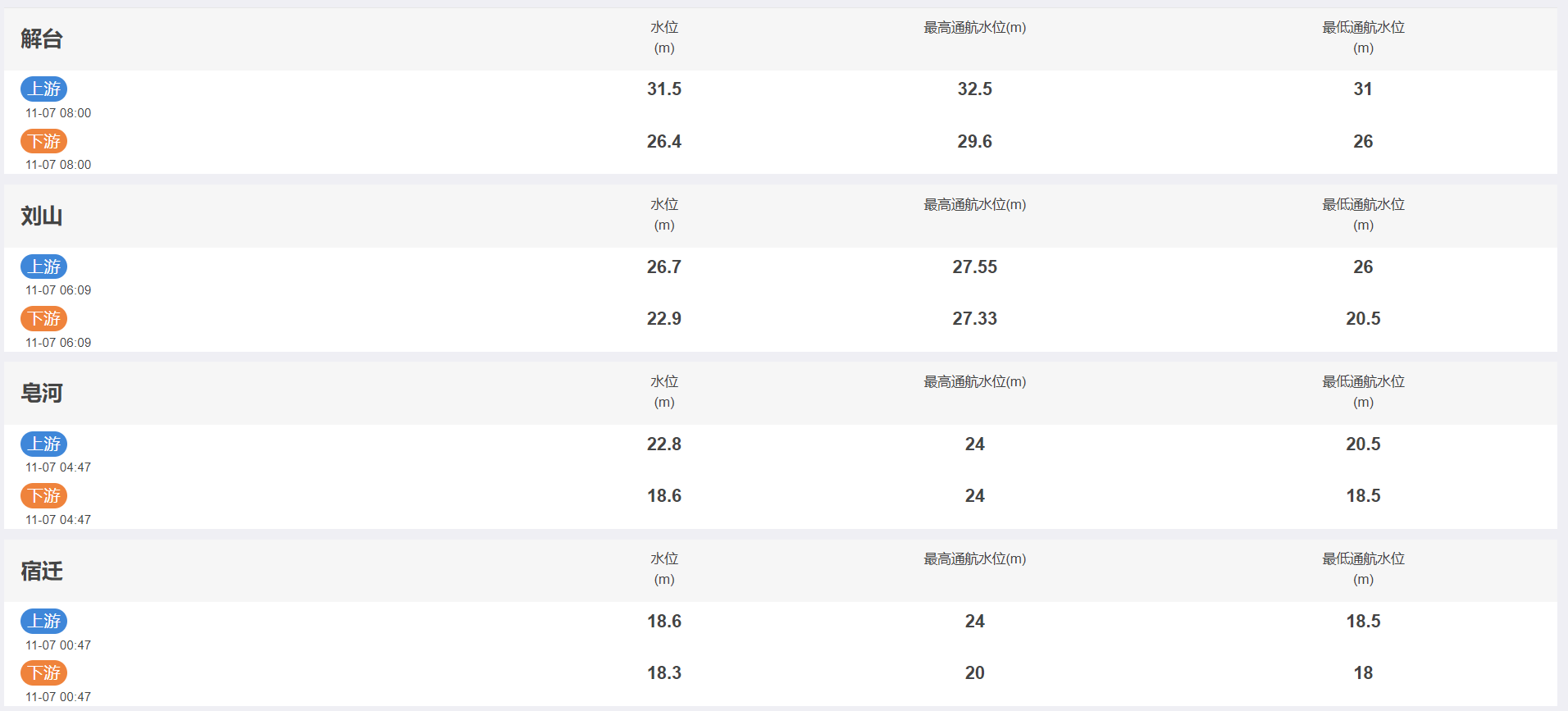Click 解台 upstream water level 31.5

coord(664,89)
